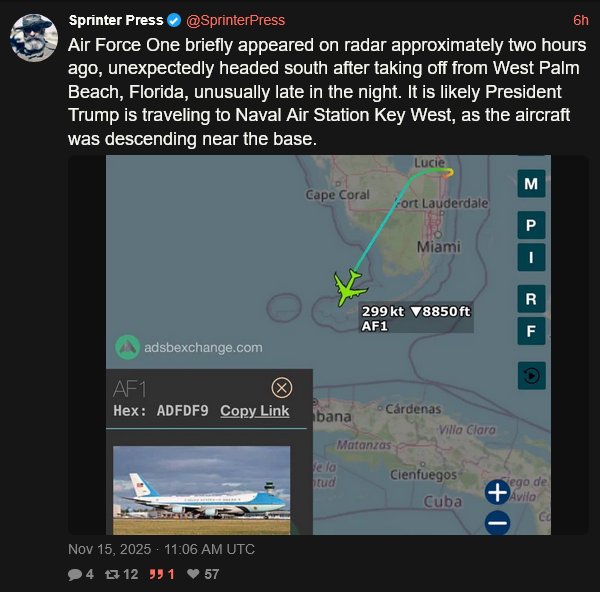Click the green AF1 aircraft icon
This screenshot has height=592, width=600.
tap(351, 287)
